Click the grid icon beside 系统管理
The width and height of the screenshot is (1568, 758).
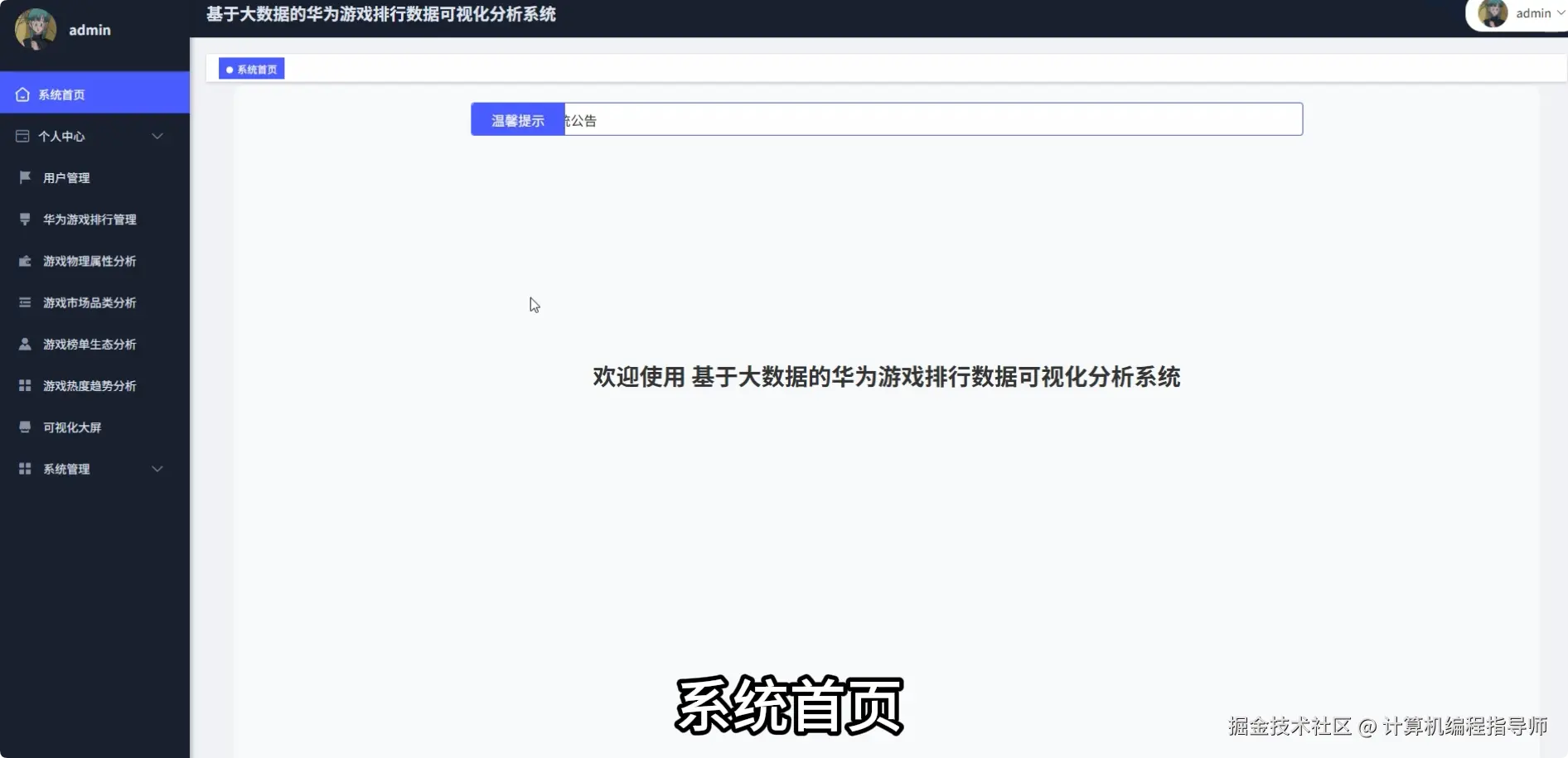25,469
